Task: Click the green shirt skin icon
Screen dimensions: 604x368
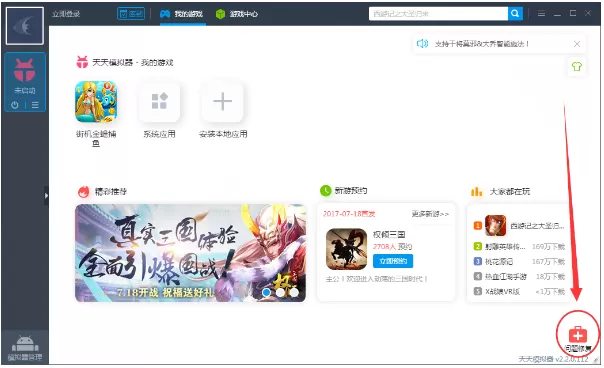Action: point(577,67)
